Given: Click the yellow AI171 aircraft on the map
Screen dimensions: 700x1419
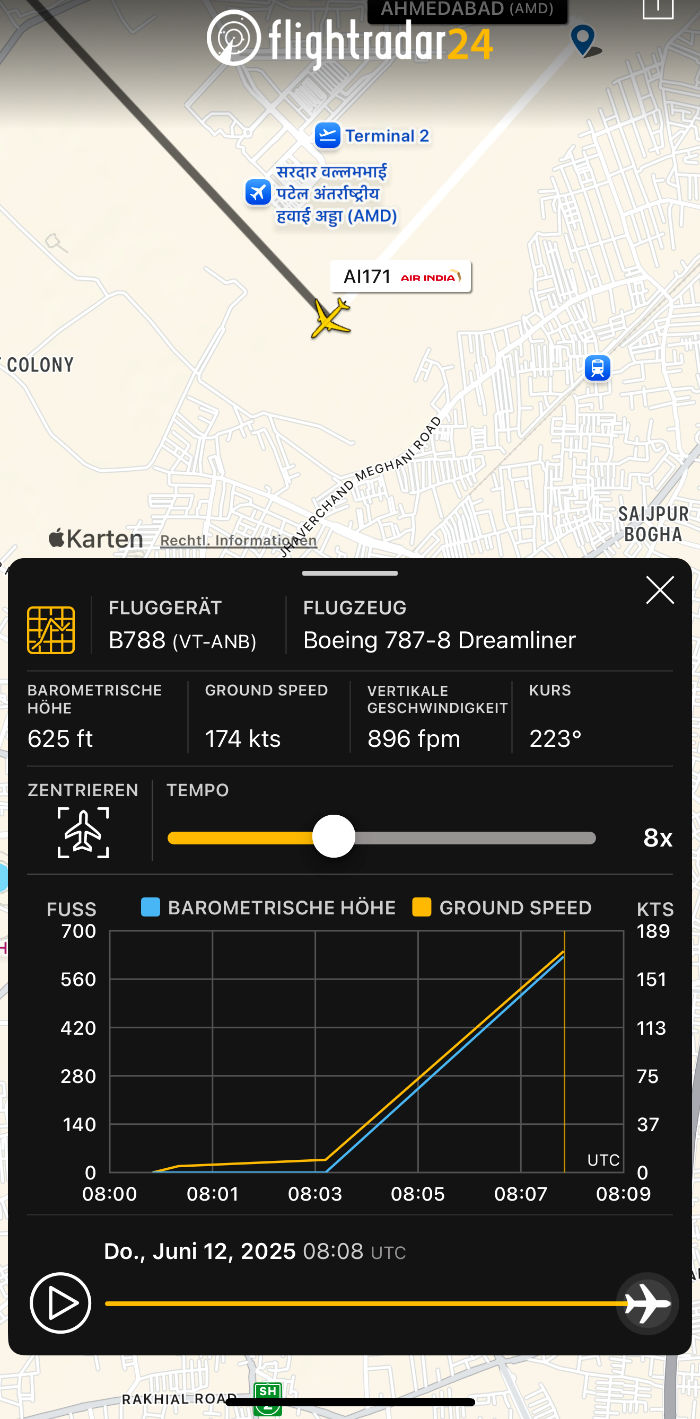Looking at the screenshot, I should [x=331, y=318].
